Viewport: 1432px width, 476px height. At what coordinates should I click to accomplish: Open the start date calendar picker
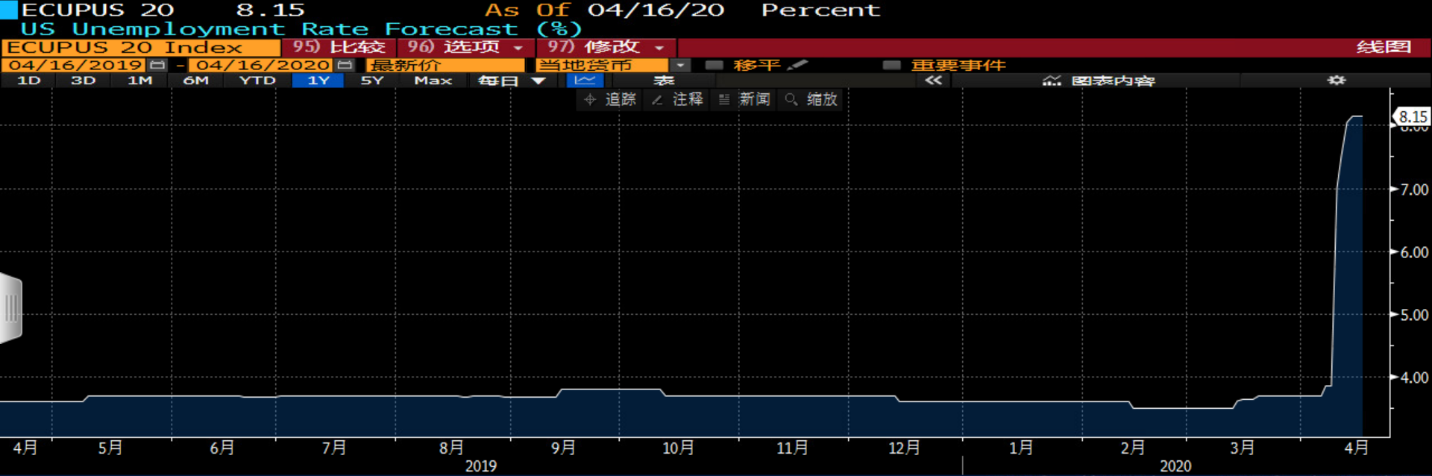[156, 65]
